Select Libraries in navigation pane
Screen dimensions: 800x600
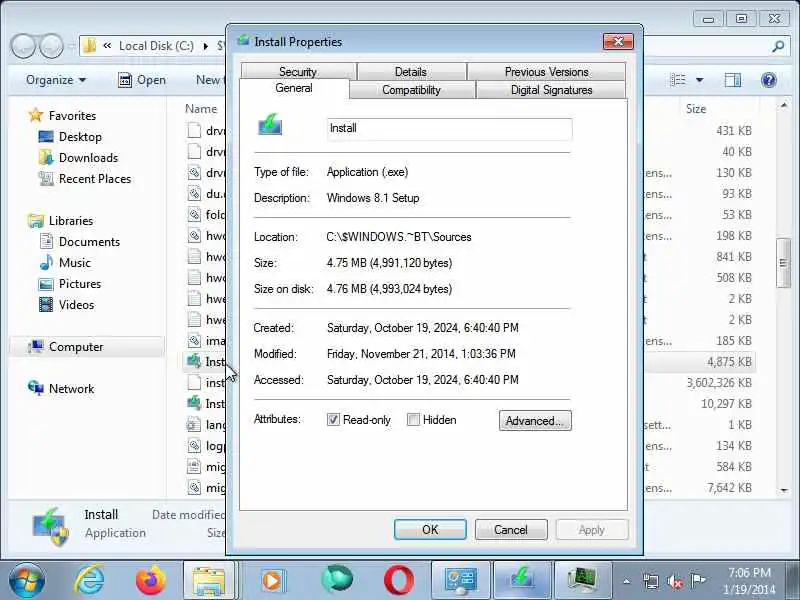click(x=70, y=221)
